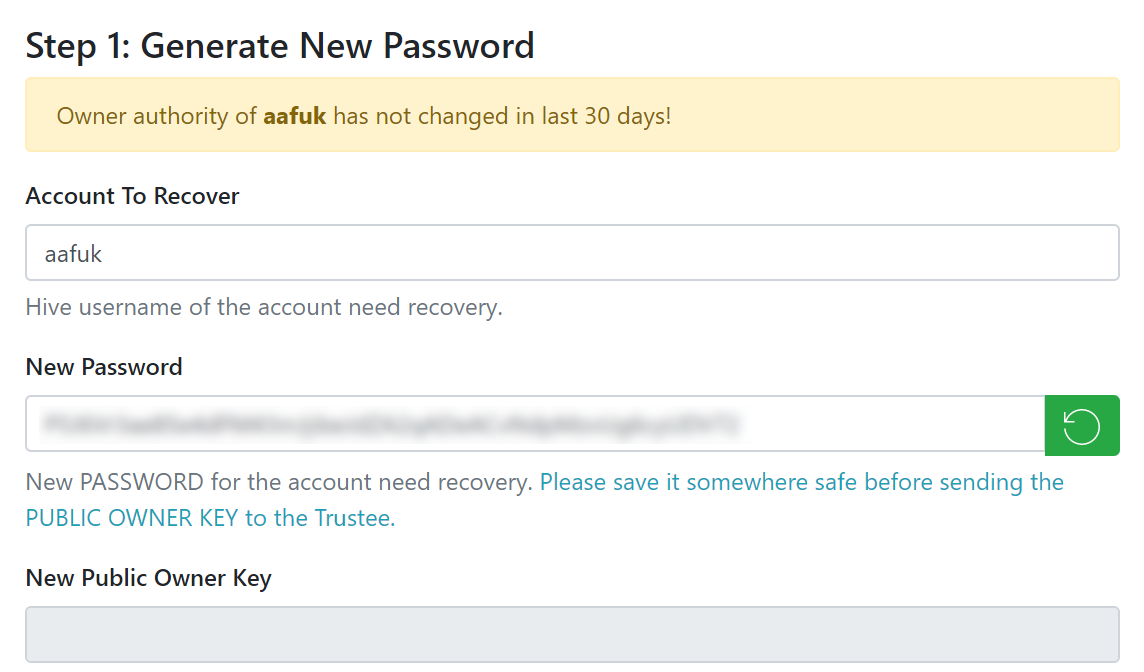Click the 'Step 1: Generate New Password' heading

pyautogui.click(x=279, y=46)
